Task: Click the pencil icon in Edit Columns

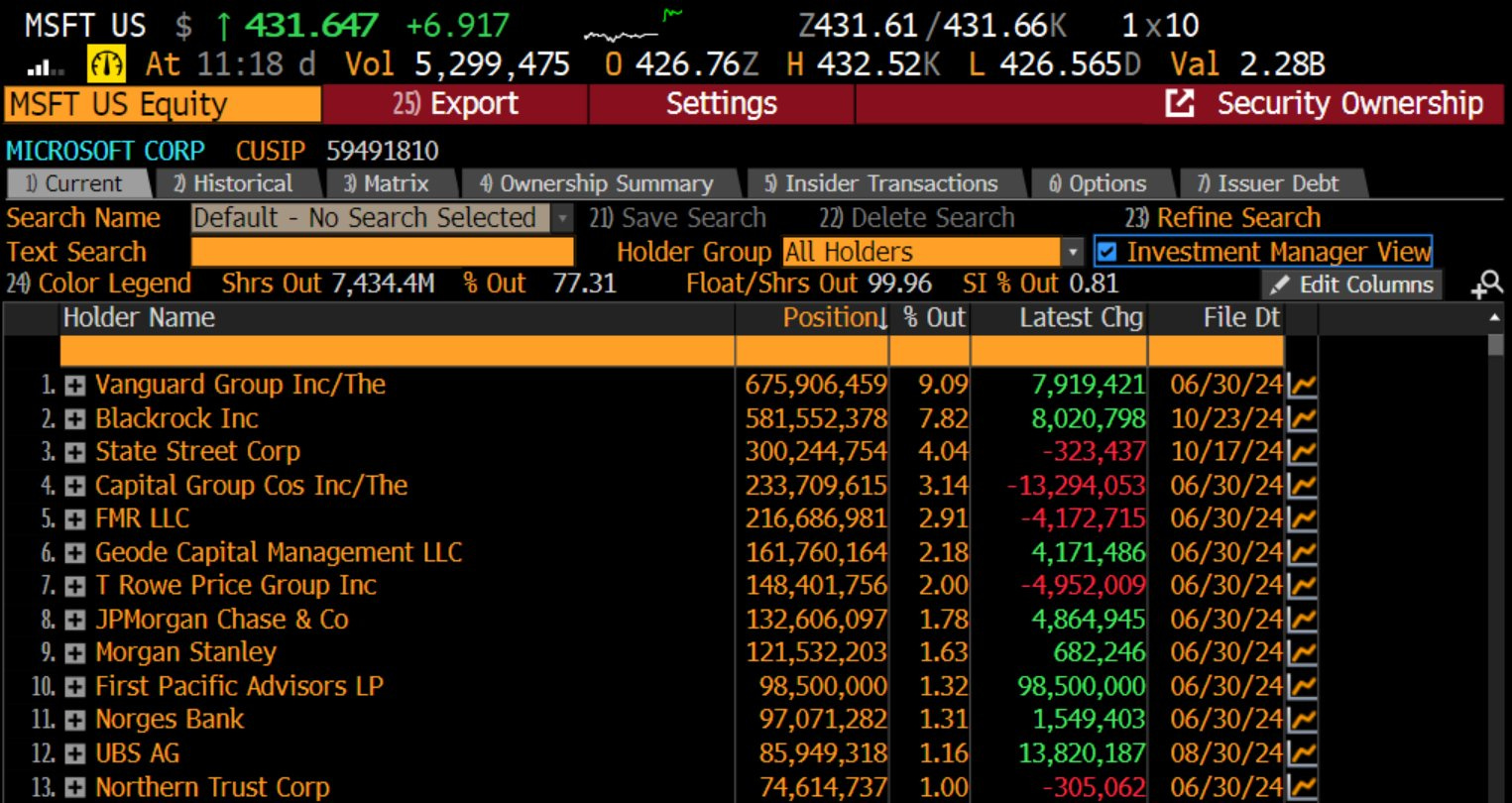Action: pyautogui.click(x=1280, y=286)
